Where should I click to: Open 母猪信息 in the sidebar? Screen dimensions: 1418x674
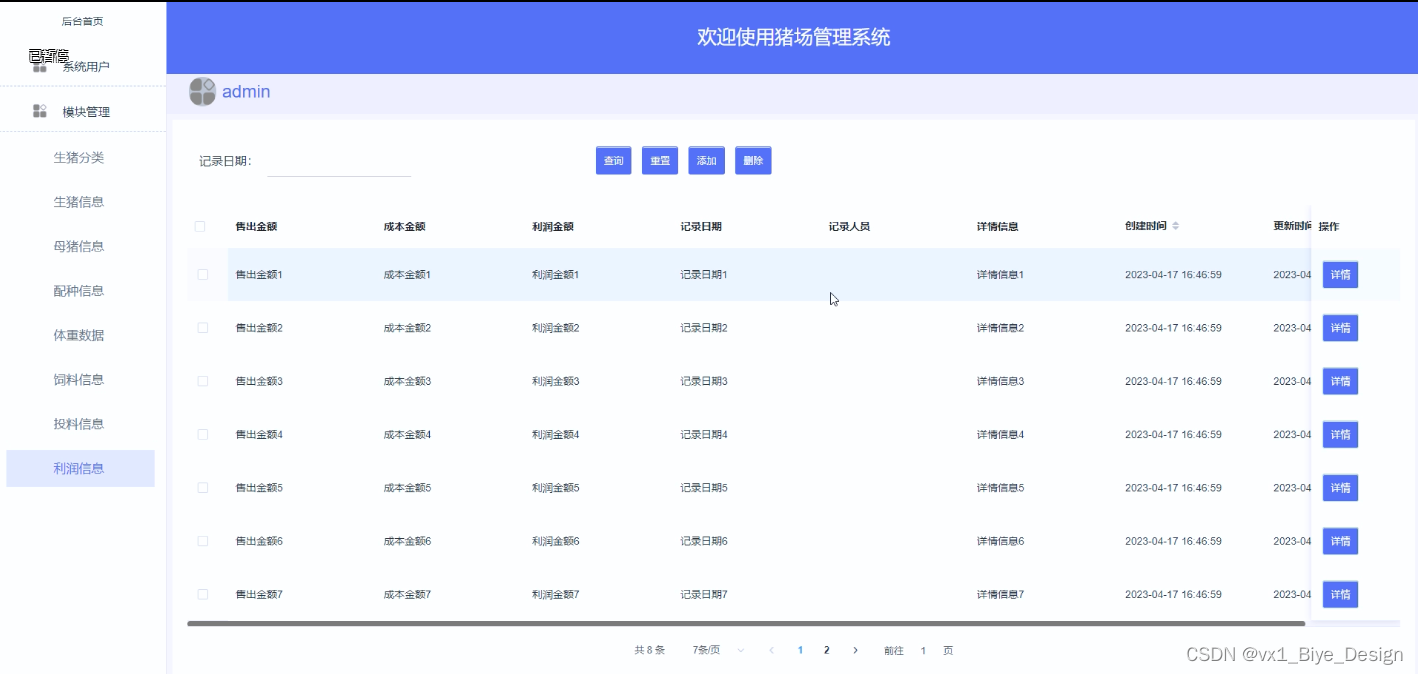79,246
